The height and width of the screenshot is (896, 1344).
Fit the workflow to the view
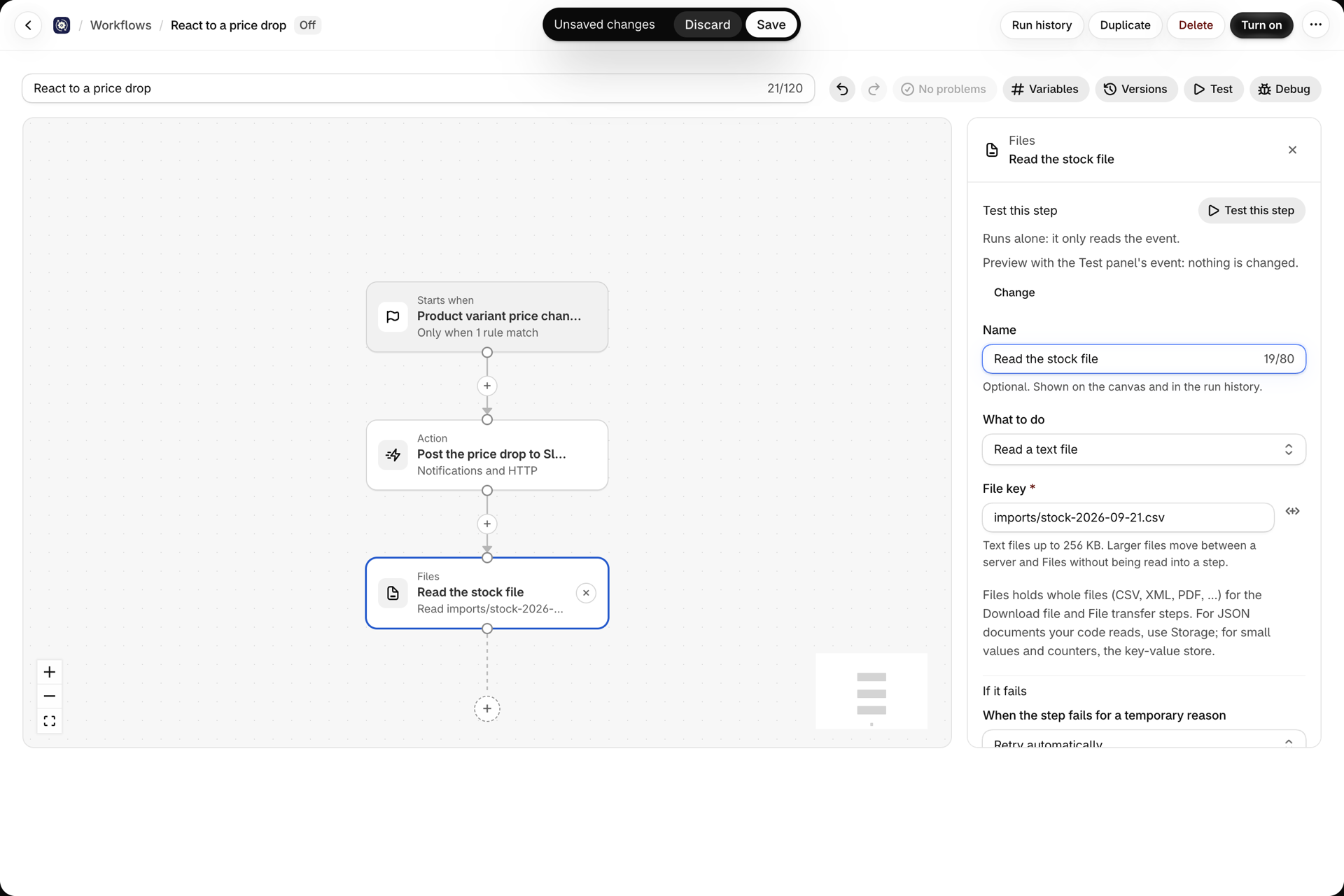pyautogui.click(x=50, y=720)
